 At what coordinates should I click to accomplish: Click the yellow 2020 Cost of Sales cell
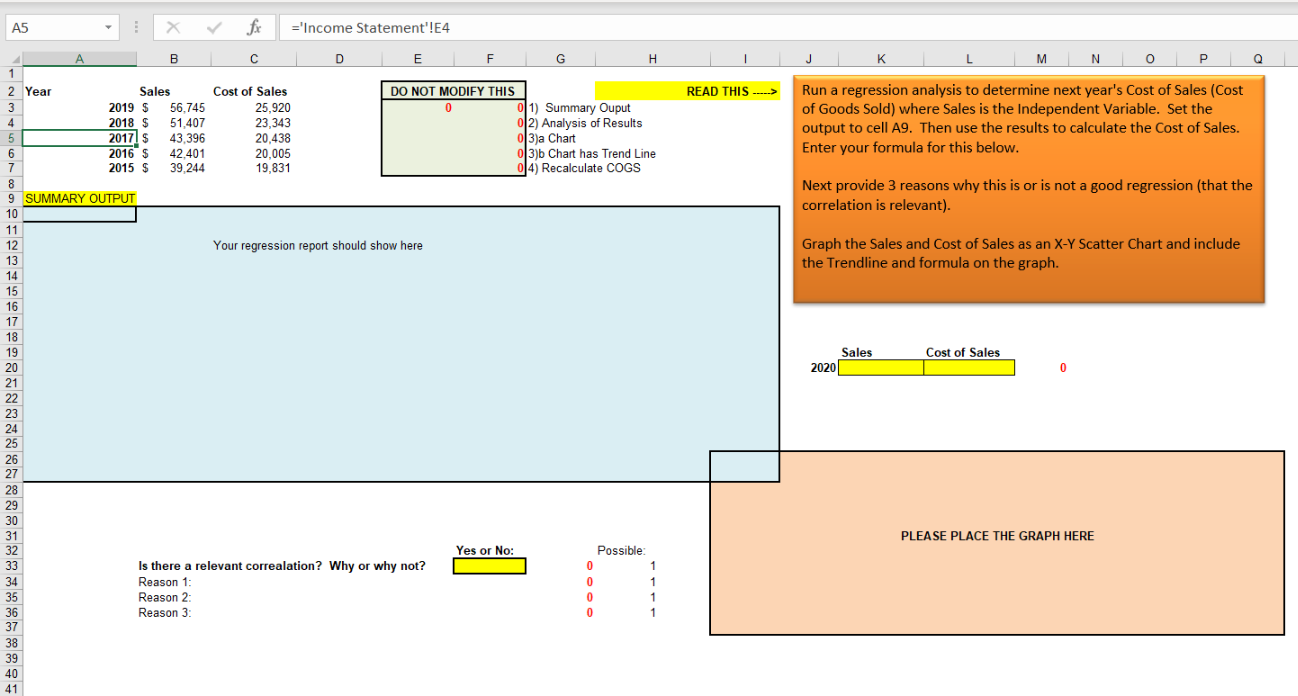966,367
